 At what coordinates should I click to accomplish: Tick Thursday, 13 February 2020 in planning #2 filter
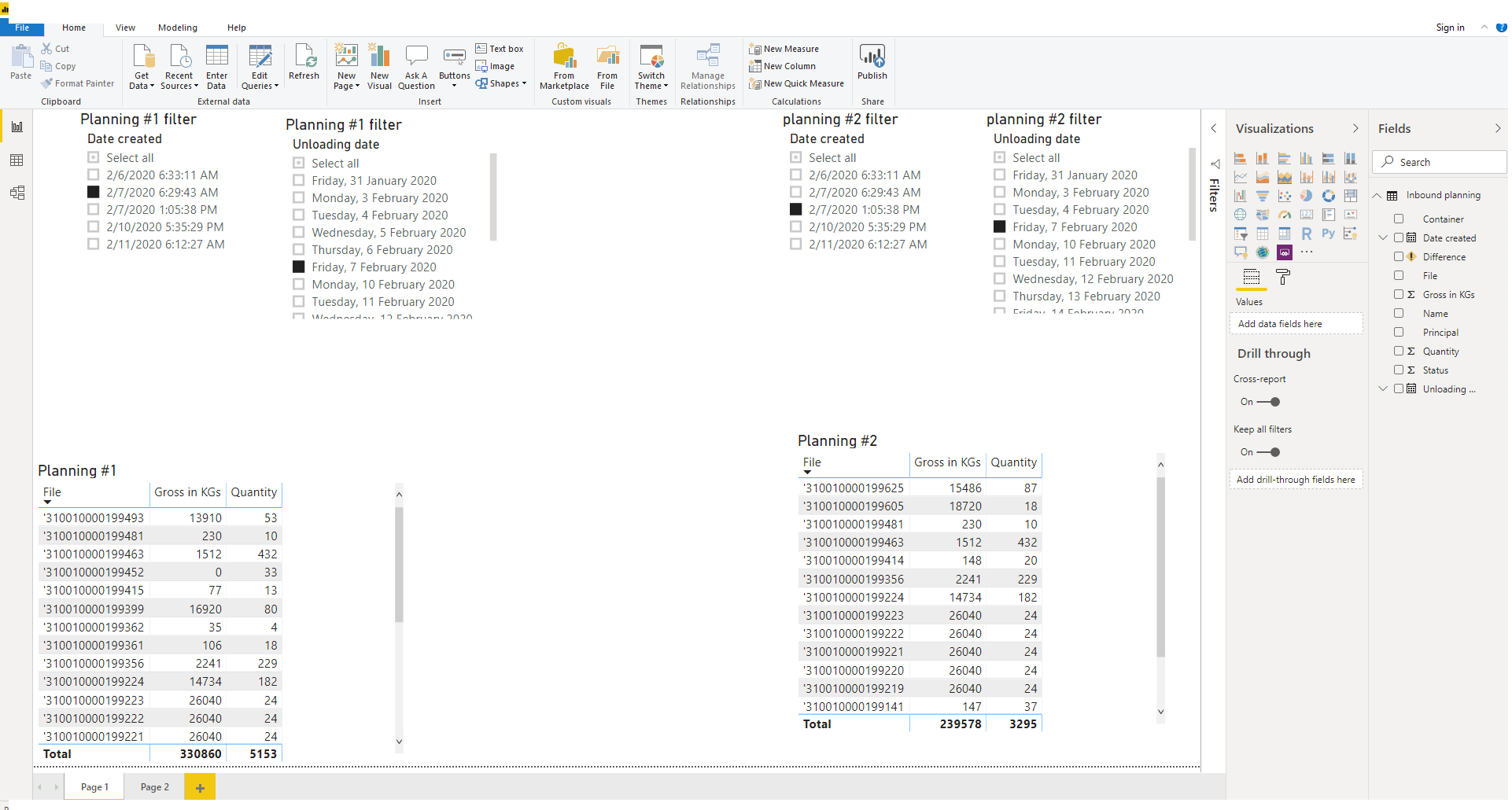pos(1000,296)
